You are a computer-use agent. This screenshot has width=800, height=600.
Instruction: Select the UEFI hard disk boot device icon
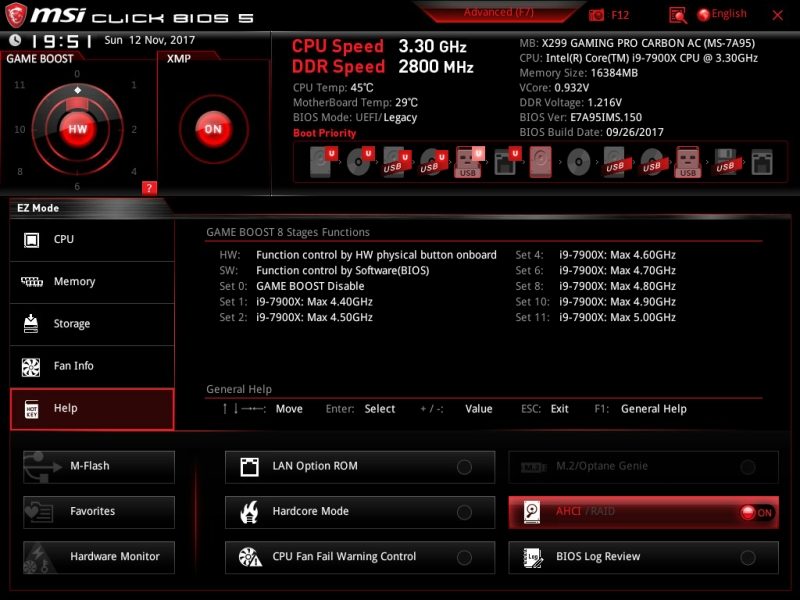[323, 162]
